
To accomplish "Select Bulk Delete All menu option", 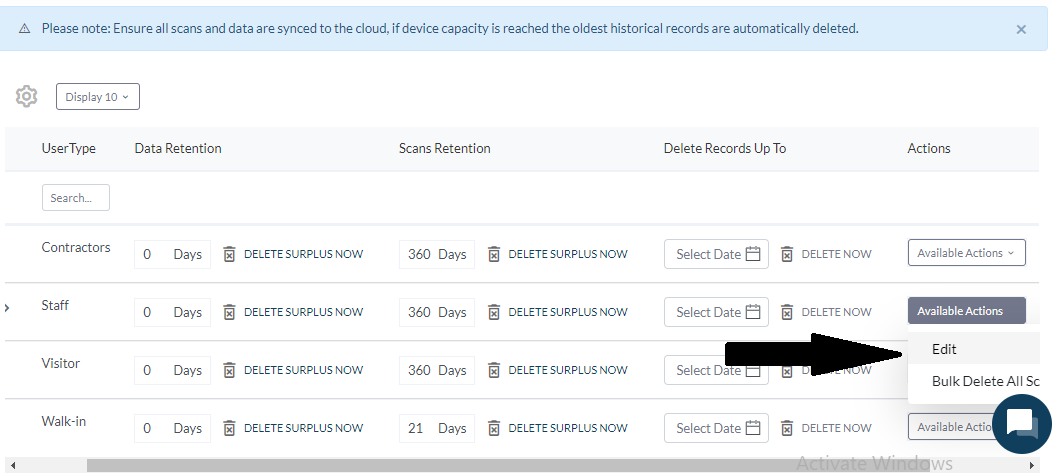I will [x=985, y=381].
